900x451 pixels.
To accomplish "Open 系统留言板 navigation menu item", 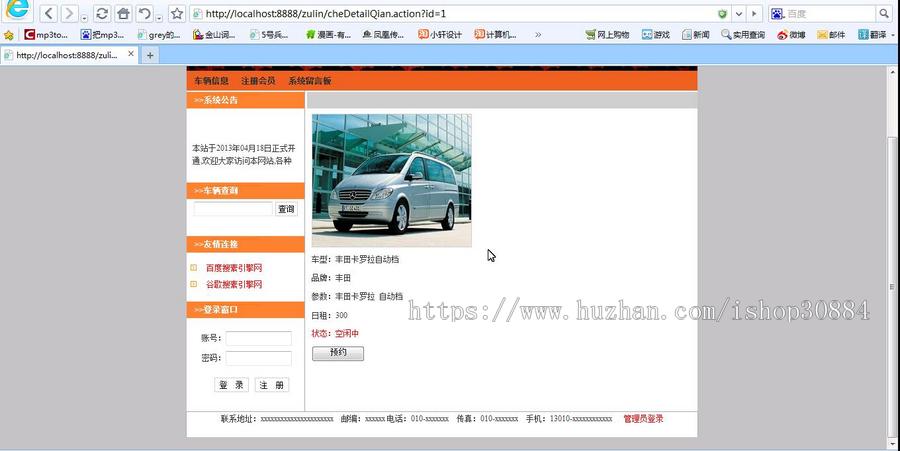I will tap(310, 81).
